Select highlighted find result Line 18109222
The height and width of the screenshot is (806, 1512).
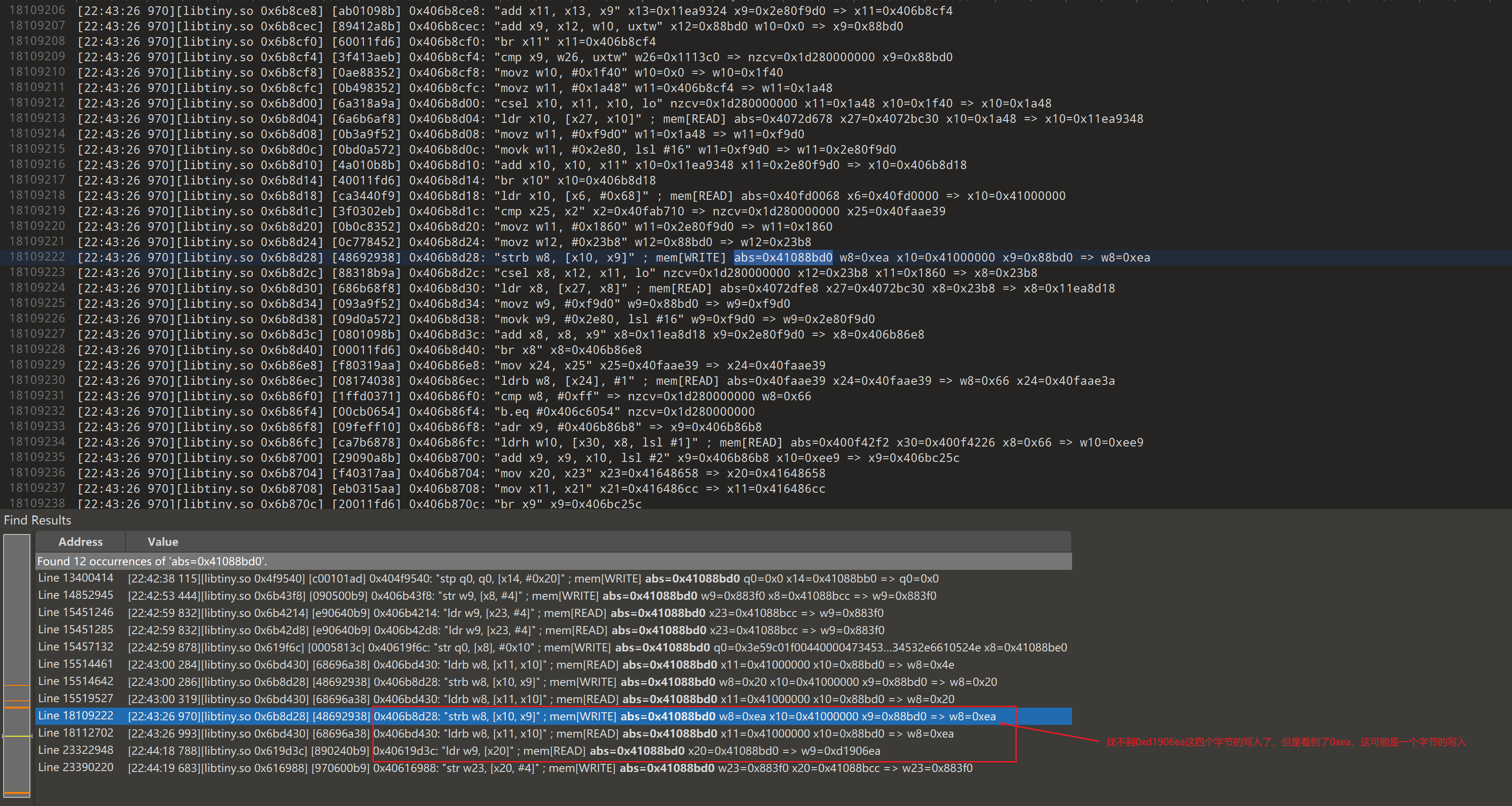pos(554,716)
